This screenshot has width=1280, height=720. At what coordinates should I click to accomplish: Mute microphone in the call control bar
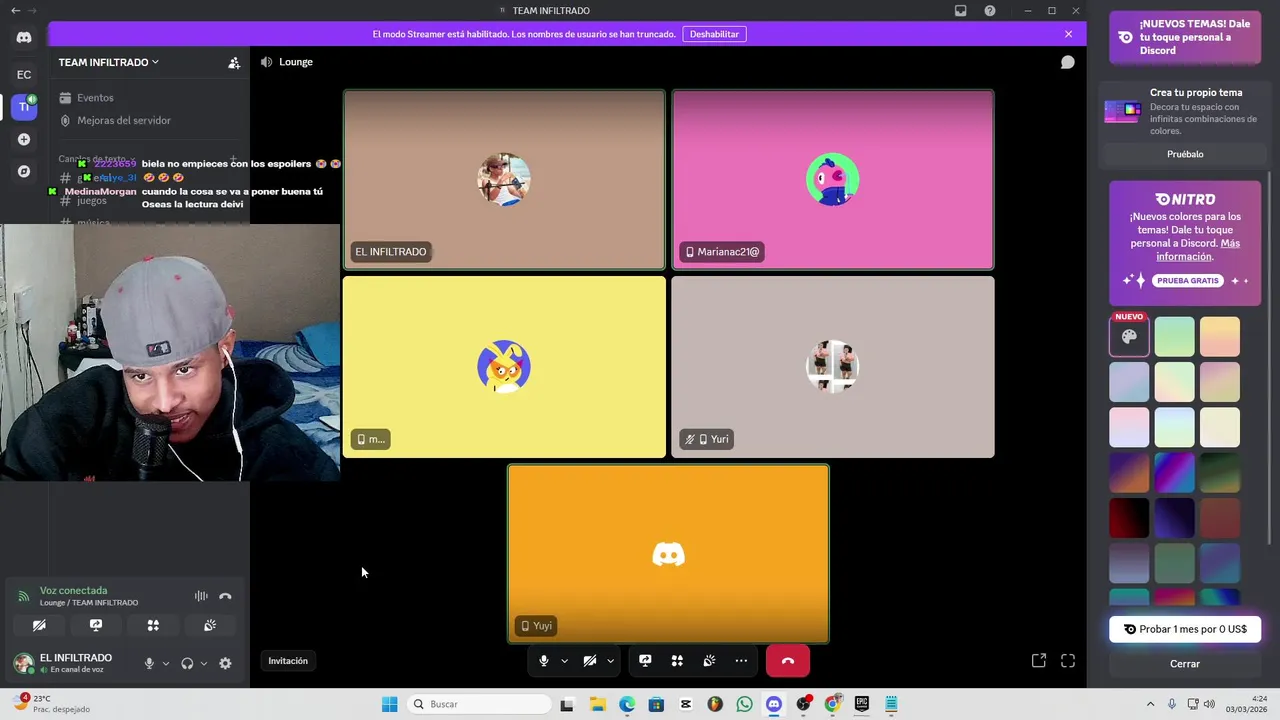[x=544, y=661]
